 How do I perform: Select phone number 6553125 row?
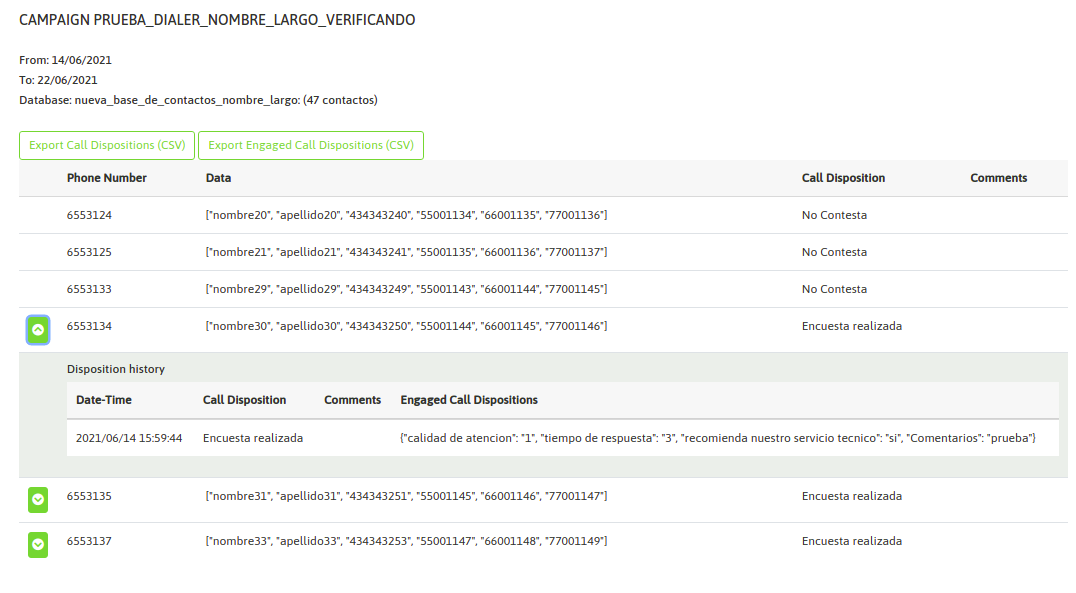[89, 252]
